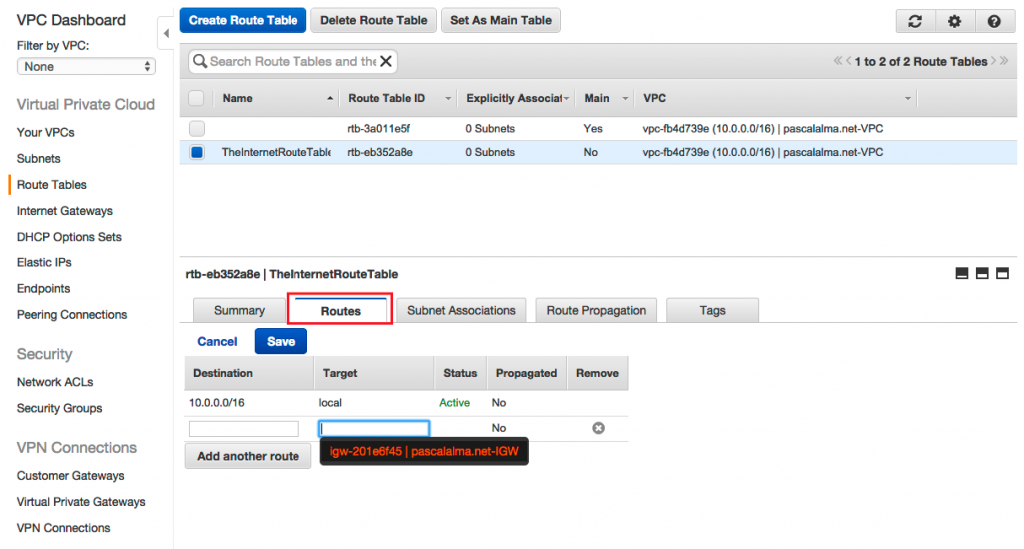
Task: Toggle the select-all route tables checkbox
Action: (x=196, y=98)
